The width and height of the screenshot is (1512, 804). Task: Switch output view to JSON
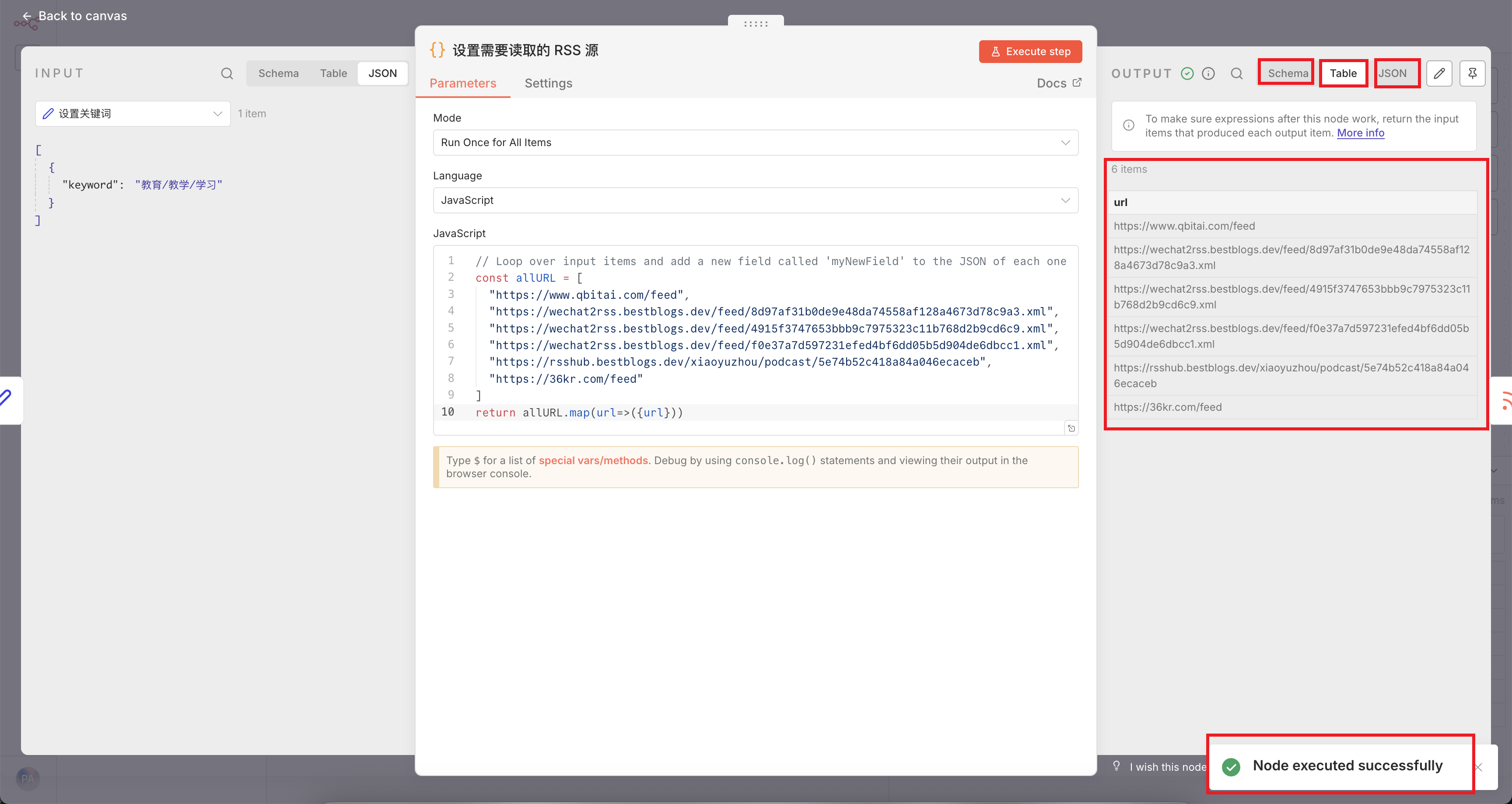click(x=1392, y=73)
